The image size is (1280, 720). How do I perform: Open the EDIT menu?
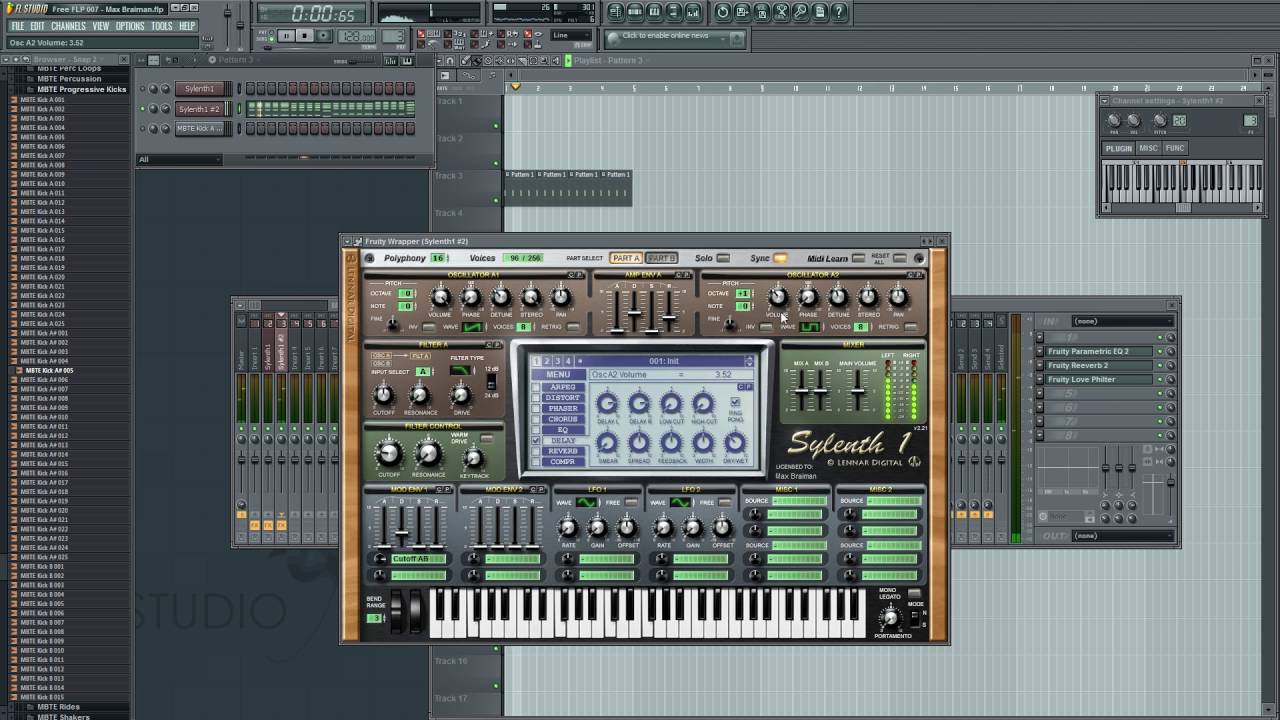tap(37, 26)
